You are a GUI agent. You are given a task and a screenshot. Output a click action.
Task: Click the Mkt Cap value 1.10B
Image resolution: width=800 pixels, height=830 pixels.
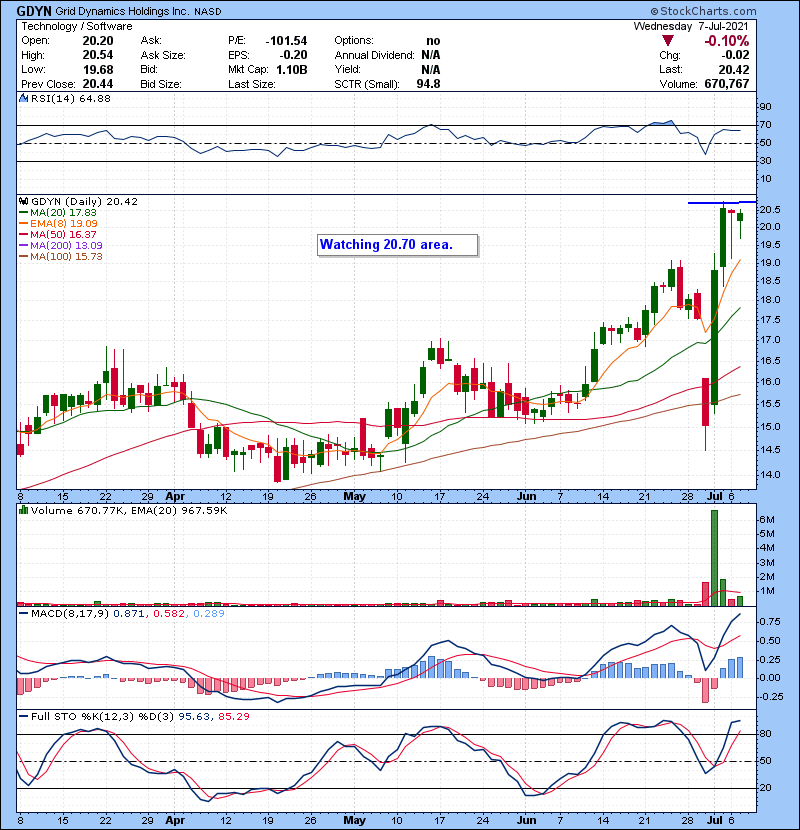pos(292,69)
